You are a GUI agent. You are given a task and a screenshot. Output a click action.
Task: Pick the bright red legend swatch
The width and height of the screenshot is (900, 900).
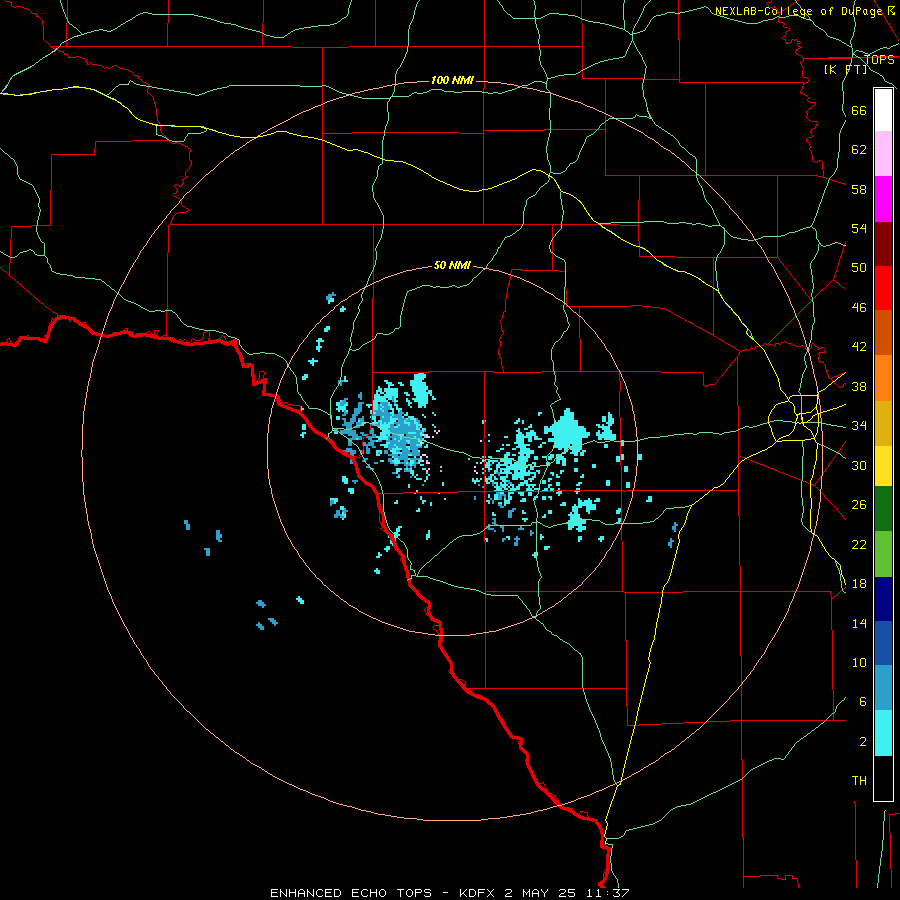pos(883,288)
